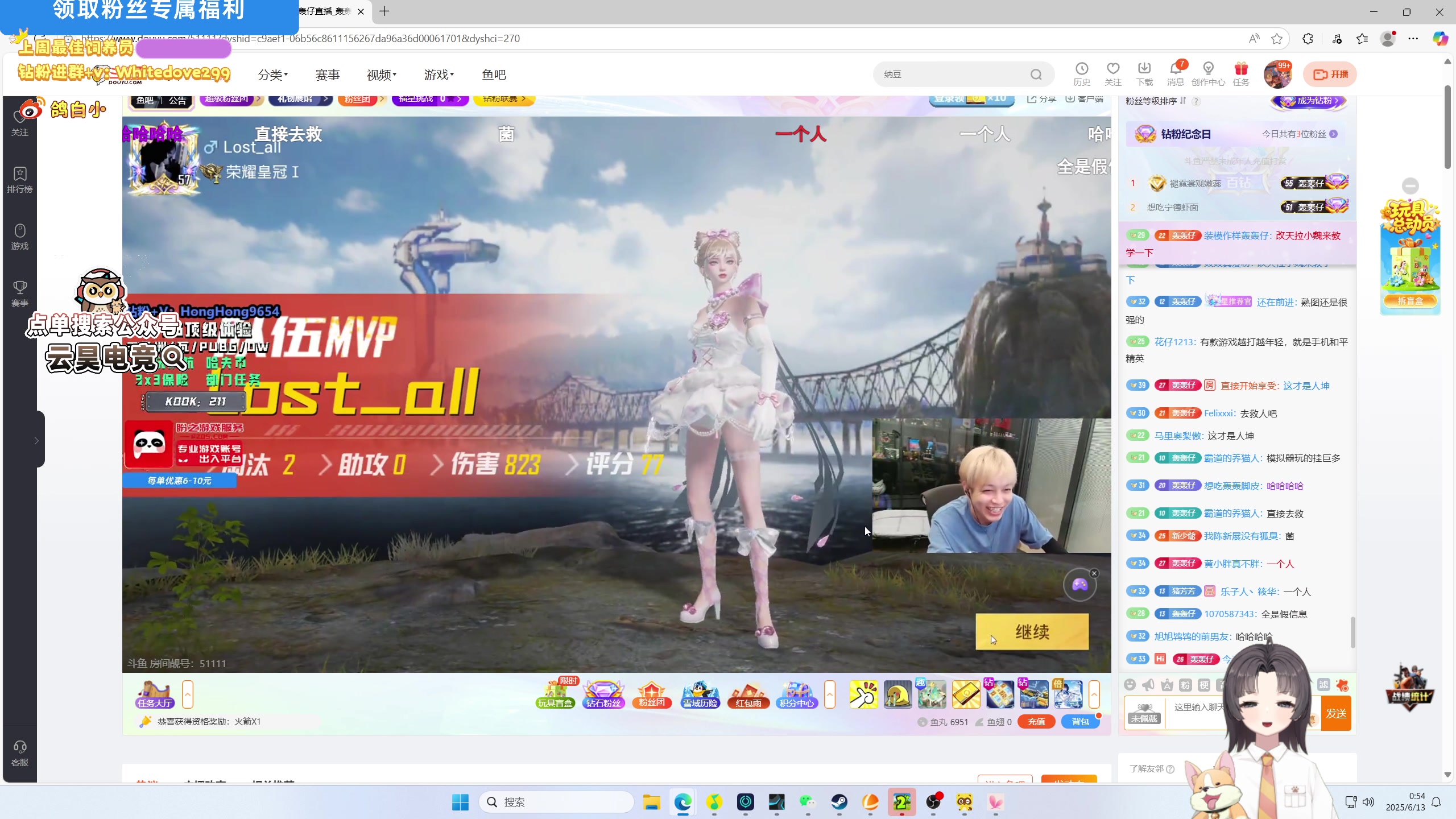Click the 梗 meme chat icon
The height and width of the screenshot is (819, 1456).
[1204, 685]
